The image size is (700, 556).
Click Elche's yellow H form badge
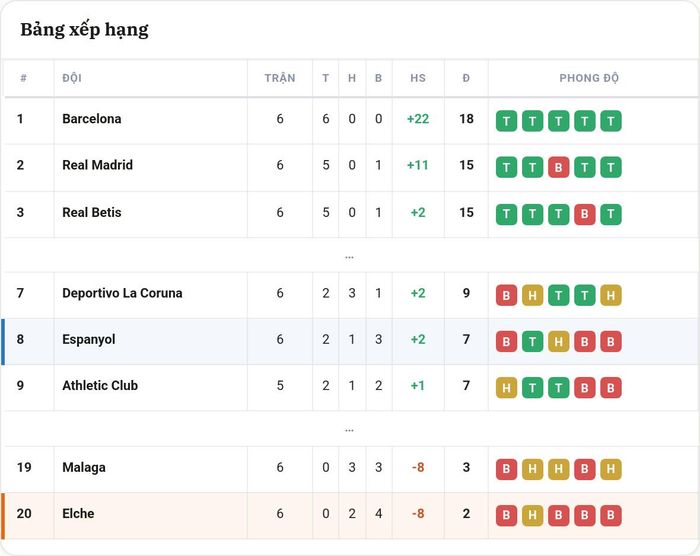(x=532, y=515)
